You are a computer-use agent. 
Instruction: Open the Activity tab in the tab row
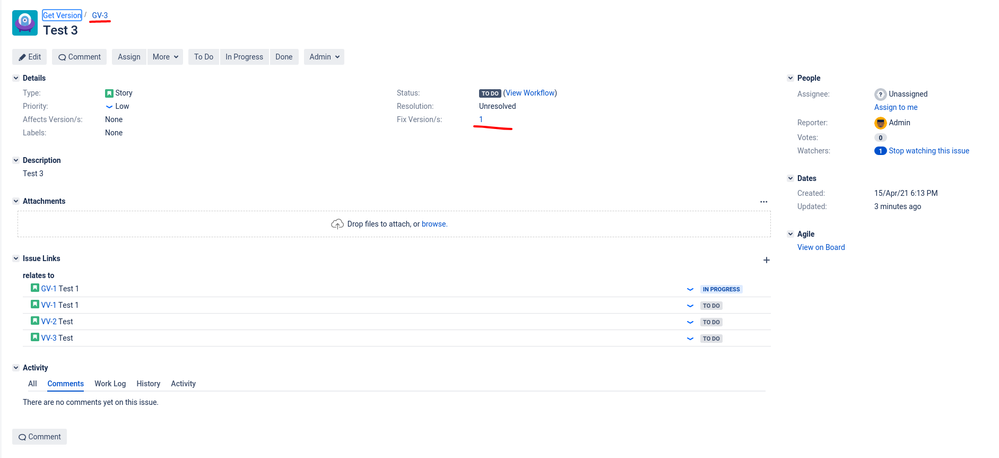pyautogui.click(x=183, y=384)
